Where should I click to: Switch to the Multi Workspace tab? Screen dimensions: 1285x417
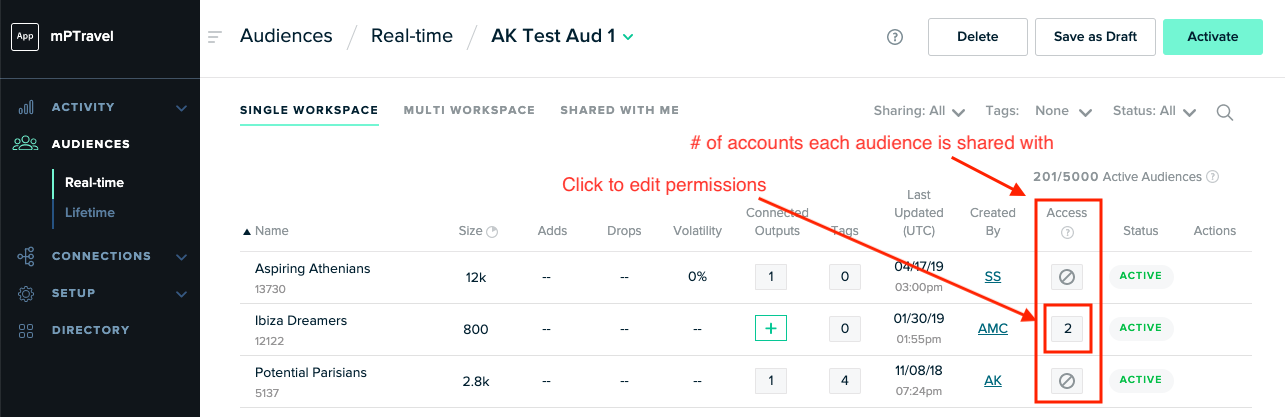[469, 110]
